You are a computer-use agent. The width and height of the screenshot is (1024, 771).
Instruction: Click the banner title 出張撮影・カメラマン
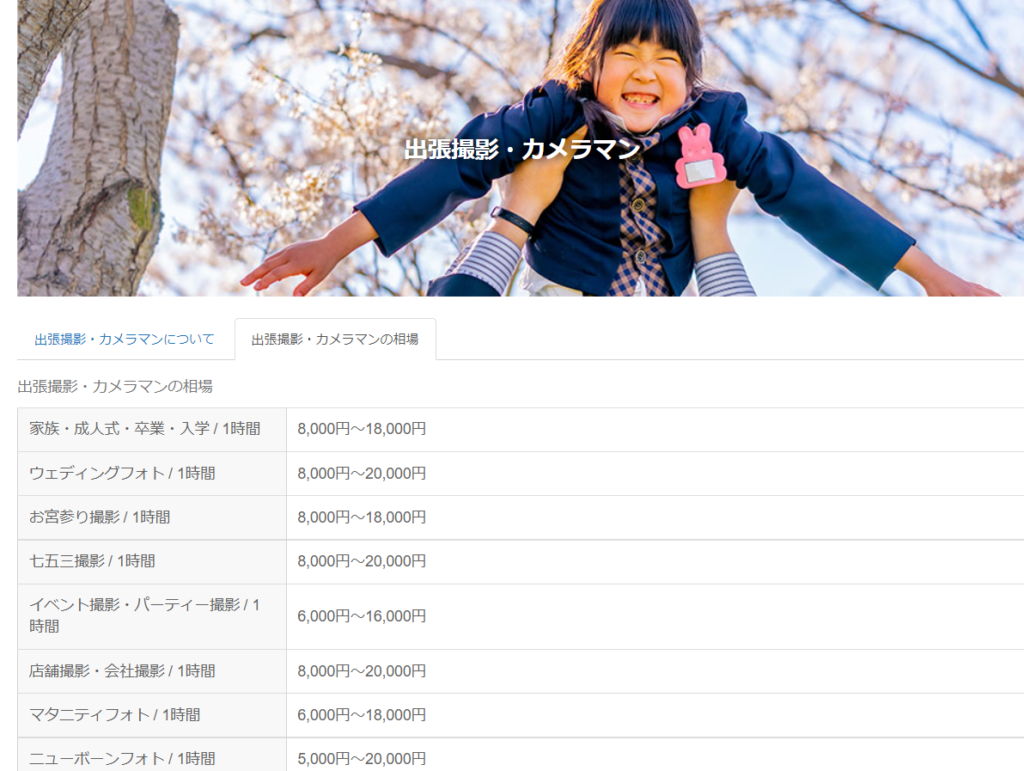point(522,149)
